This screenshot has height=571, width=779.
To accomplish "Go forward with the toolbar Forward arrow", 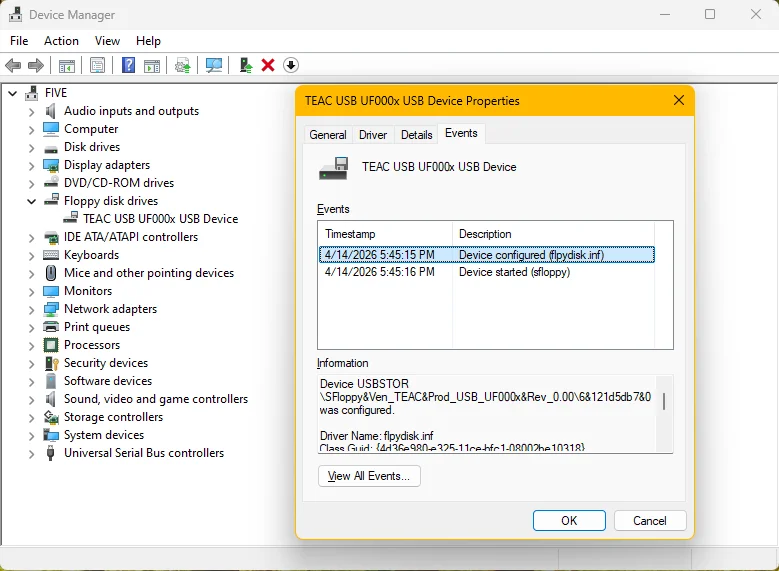I will (x=36, y=65).
